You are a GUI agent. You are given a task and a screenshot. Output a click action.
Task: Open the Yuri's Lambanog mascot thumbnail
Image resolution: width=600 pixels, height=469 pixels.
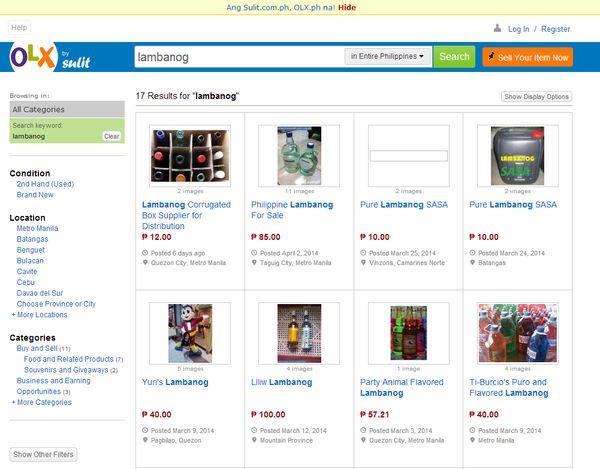[x=190, y=333]
